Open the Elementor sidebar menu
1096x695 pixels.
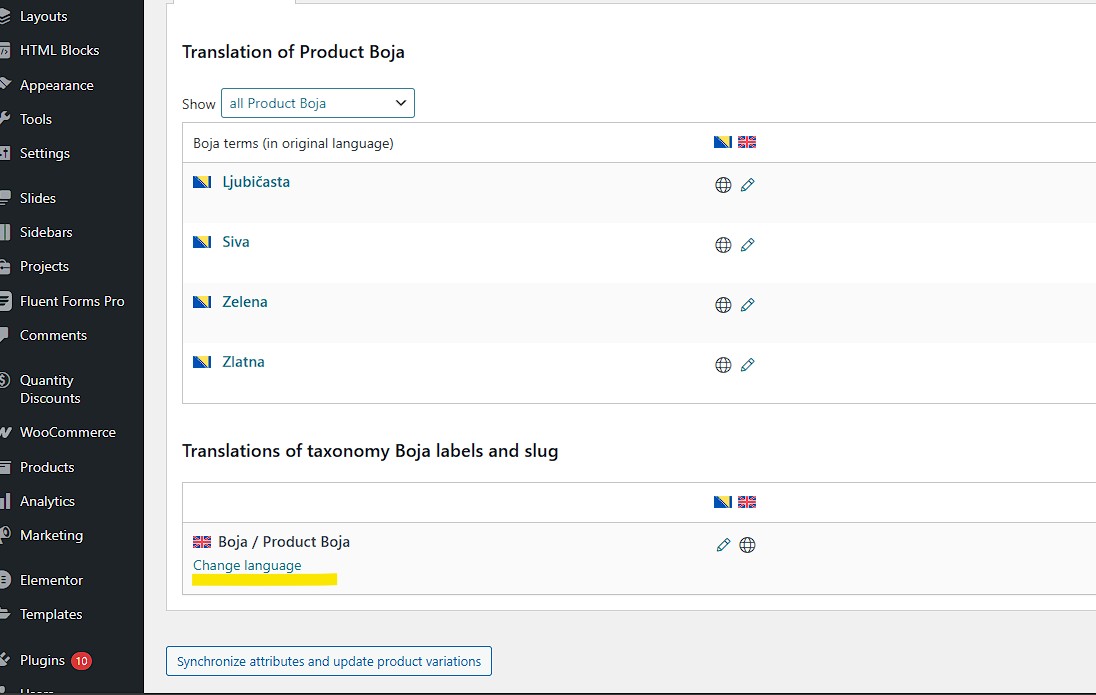tap(51, 580)
